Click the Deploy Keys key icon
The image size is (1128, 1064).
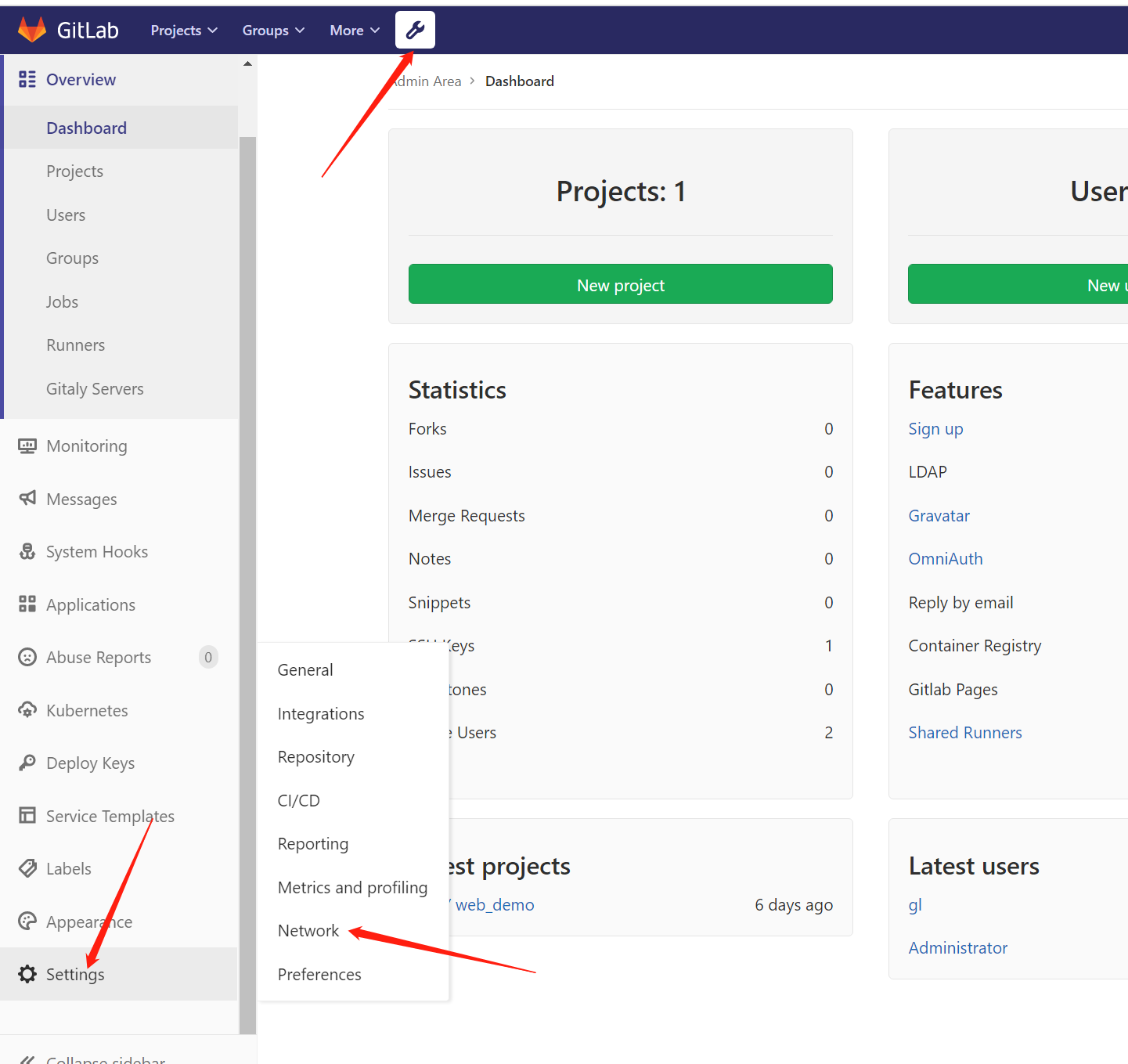point(27,763)
